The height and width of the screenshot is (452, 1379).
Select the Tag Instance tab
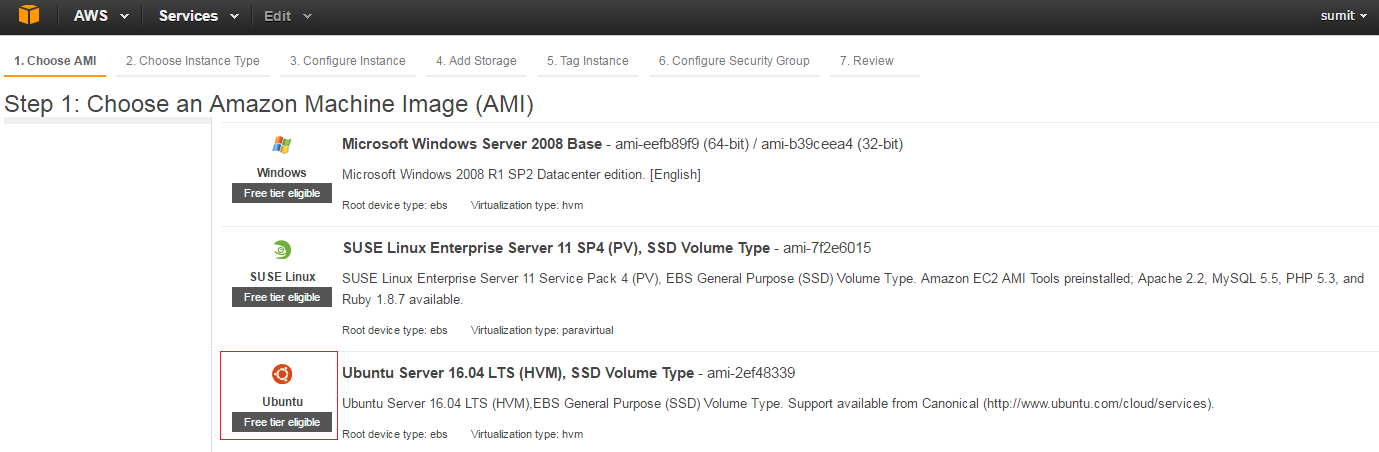(588, 61)
